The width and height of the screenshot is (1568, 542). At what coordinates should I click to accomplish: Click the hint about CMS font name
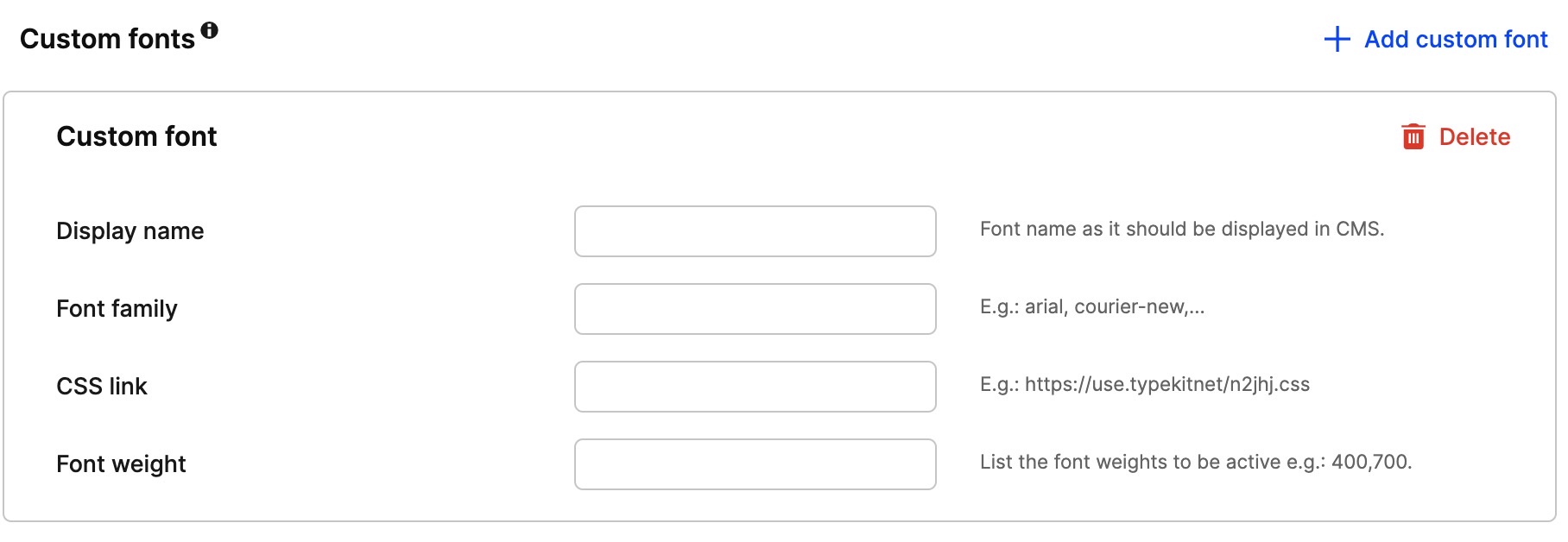click(1182, 229)
